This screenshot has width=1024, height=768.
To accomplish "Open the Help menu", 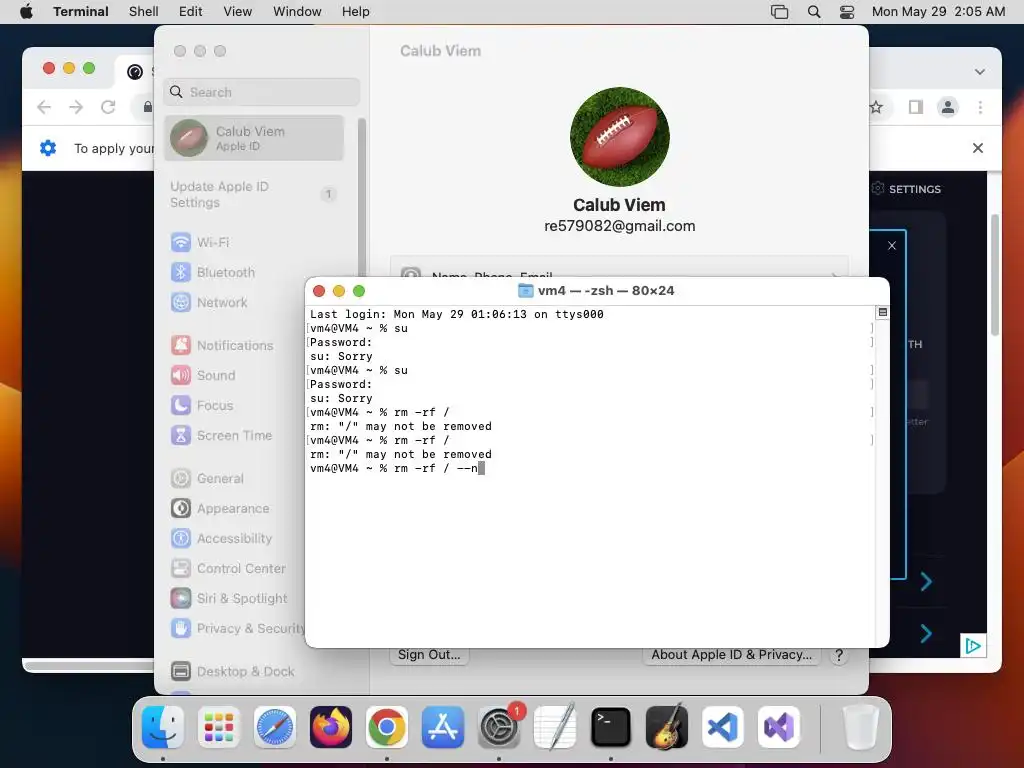I will (355, 12).
